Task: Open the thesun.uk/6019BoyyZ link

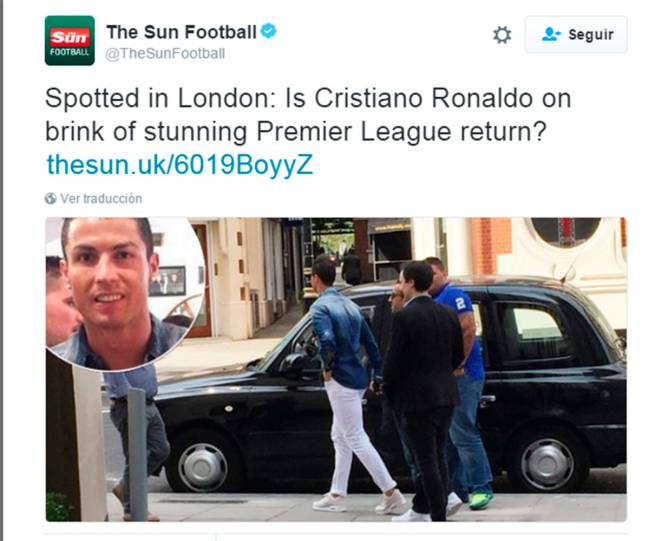Action: coord(180,165)
